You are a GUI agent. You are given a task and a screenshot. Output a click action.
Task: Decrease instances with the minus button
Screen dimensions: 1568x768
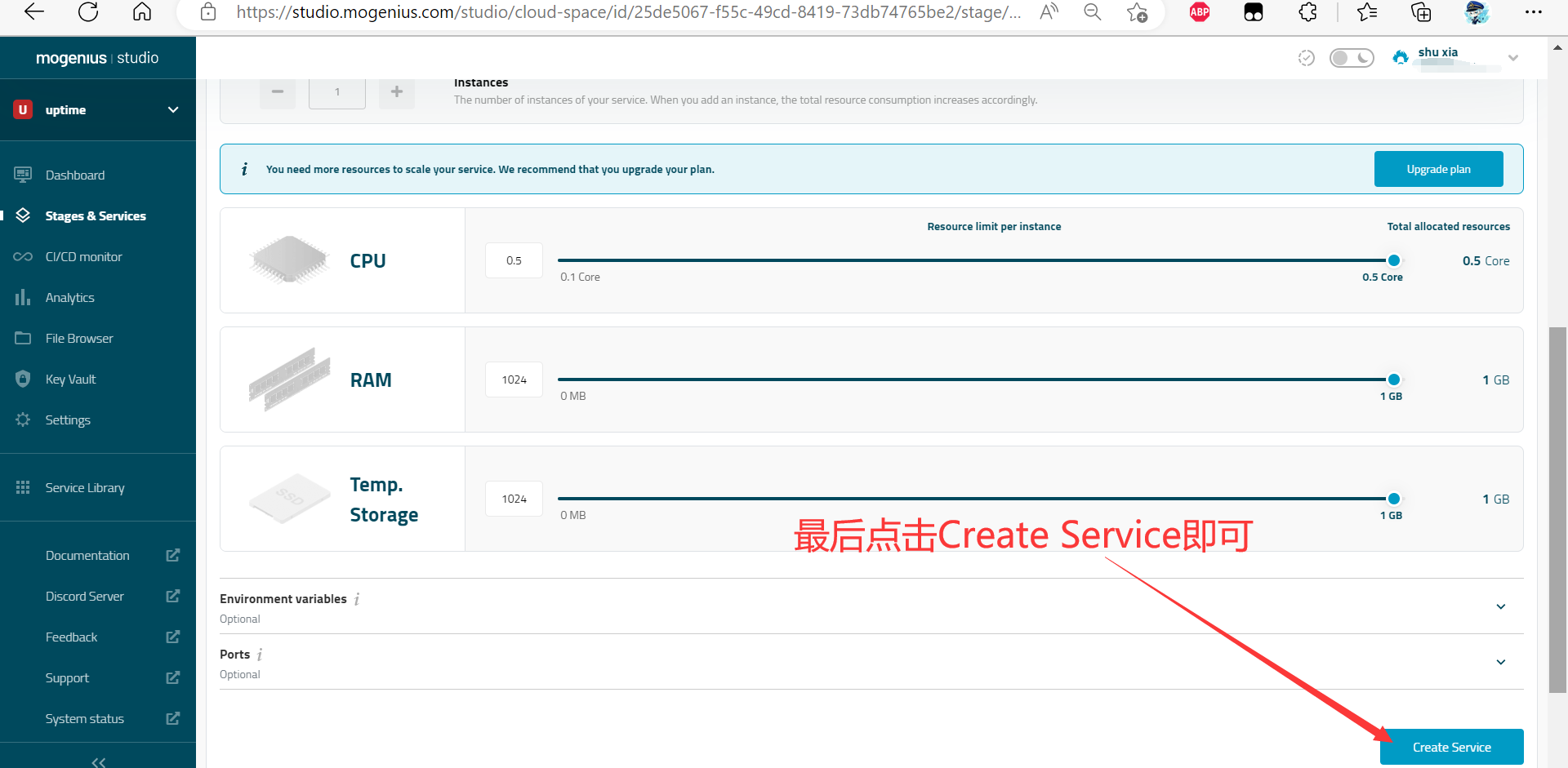pyautogui.click(x=278, y=92)
